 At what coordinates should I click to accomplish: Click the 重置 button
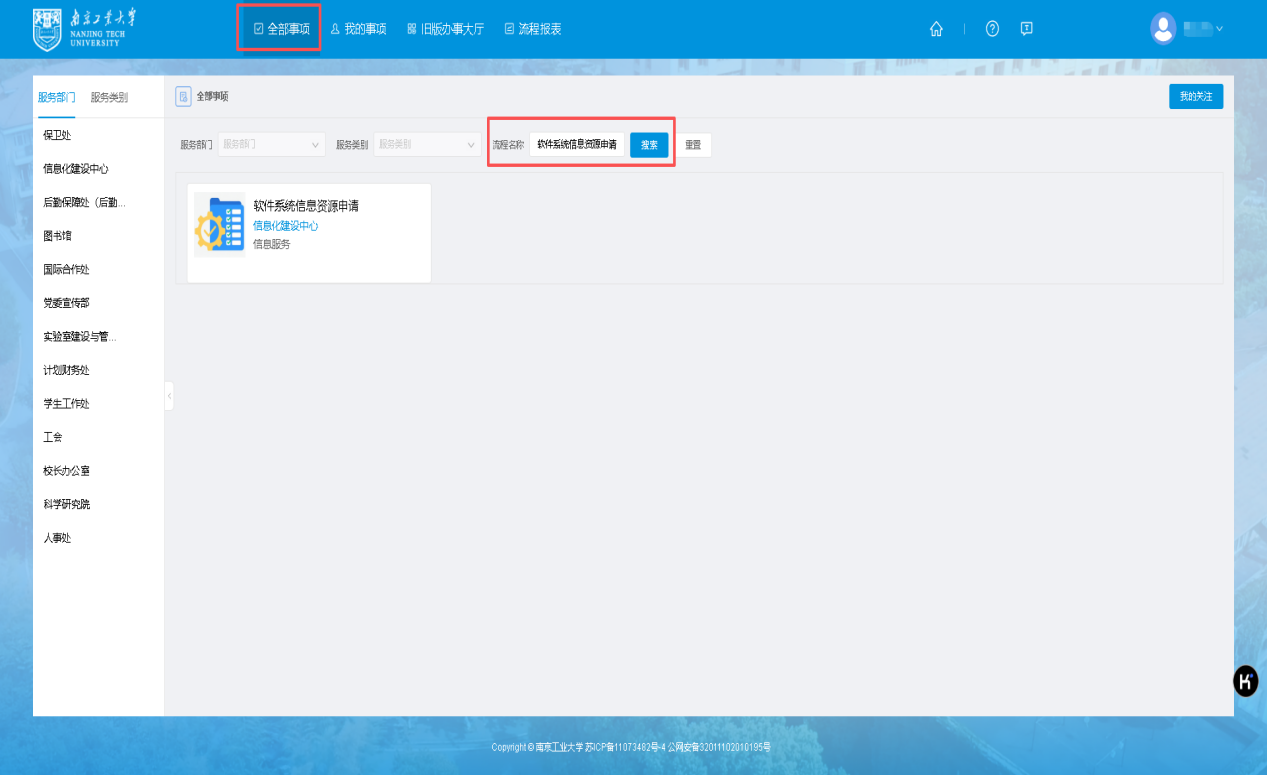point(693,145)
